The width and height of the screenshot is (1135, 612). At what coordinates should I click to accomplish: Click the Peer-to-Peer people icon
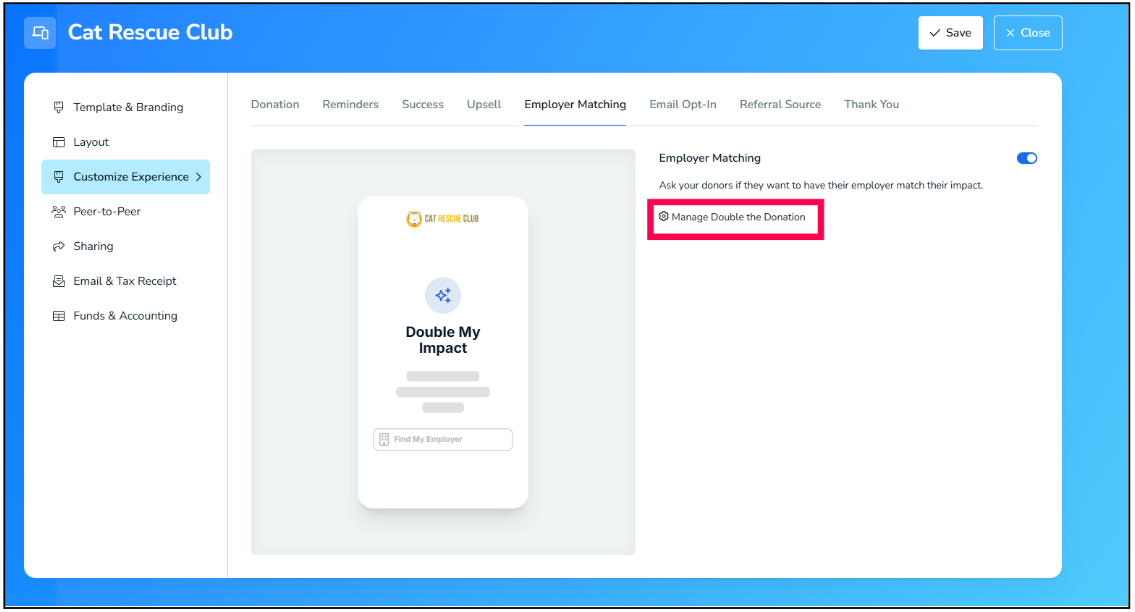point(59,212)
